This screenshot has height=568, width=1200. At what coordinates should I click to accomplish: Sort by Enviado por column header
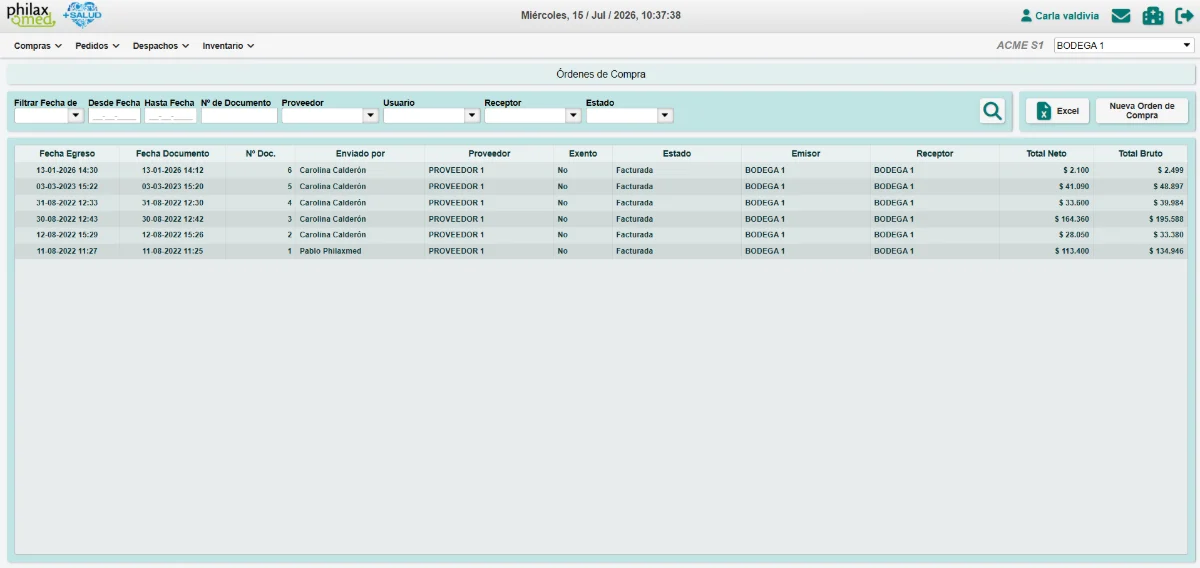click(360, 154)
